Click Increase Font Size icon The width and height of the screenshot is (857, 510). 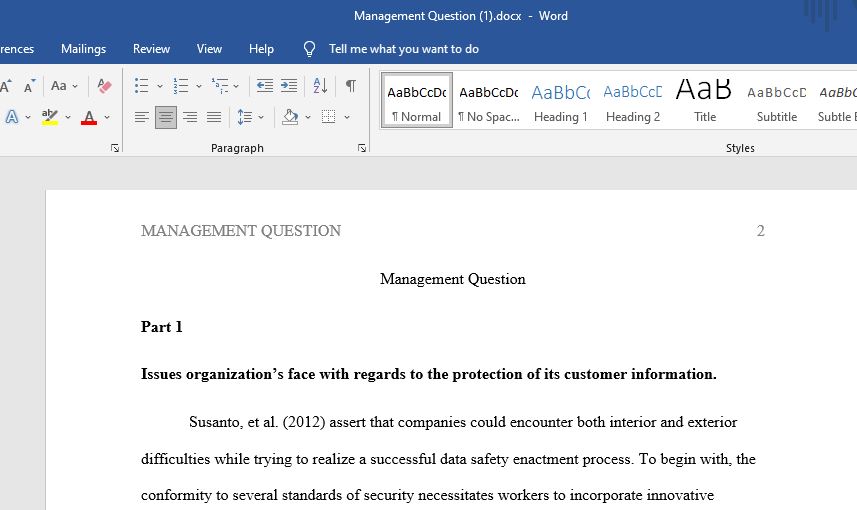click(6, 86)
